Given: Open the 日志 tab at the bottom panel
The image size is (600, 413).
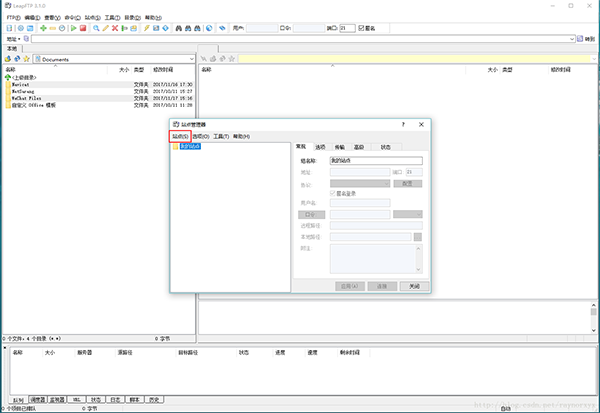Looking at the screenshot, I should click(x=113, y=399).
